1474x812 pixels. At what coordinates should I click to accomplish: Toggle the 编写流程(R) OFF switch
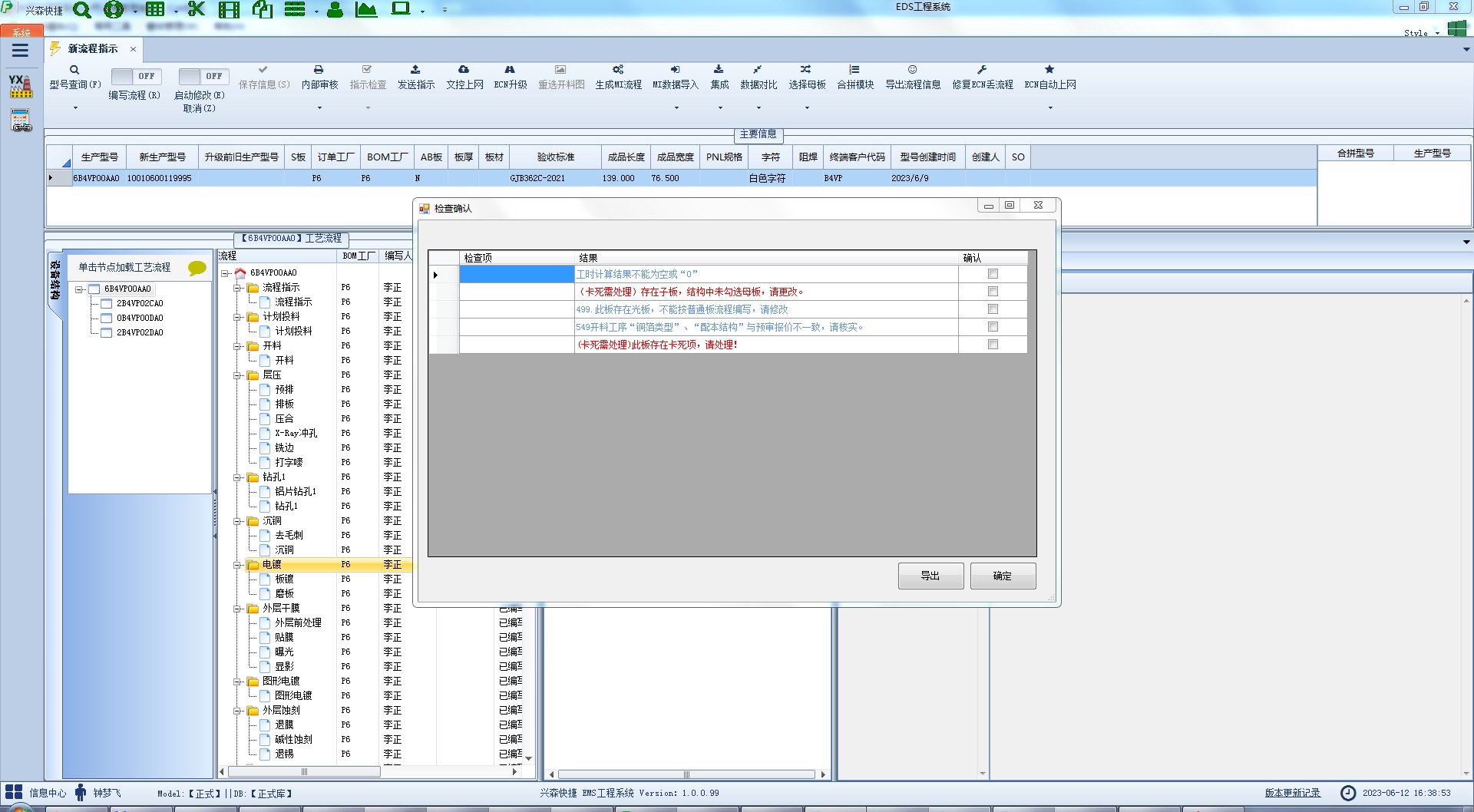point(136,76)
